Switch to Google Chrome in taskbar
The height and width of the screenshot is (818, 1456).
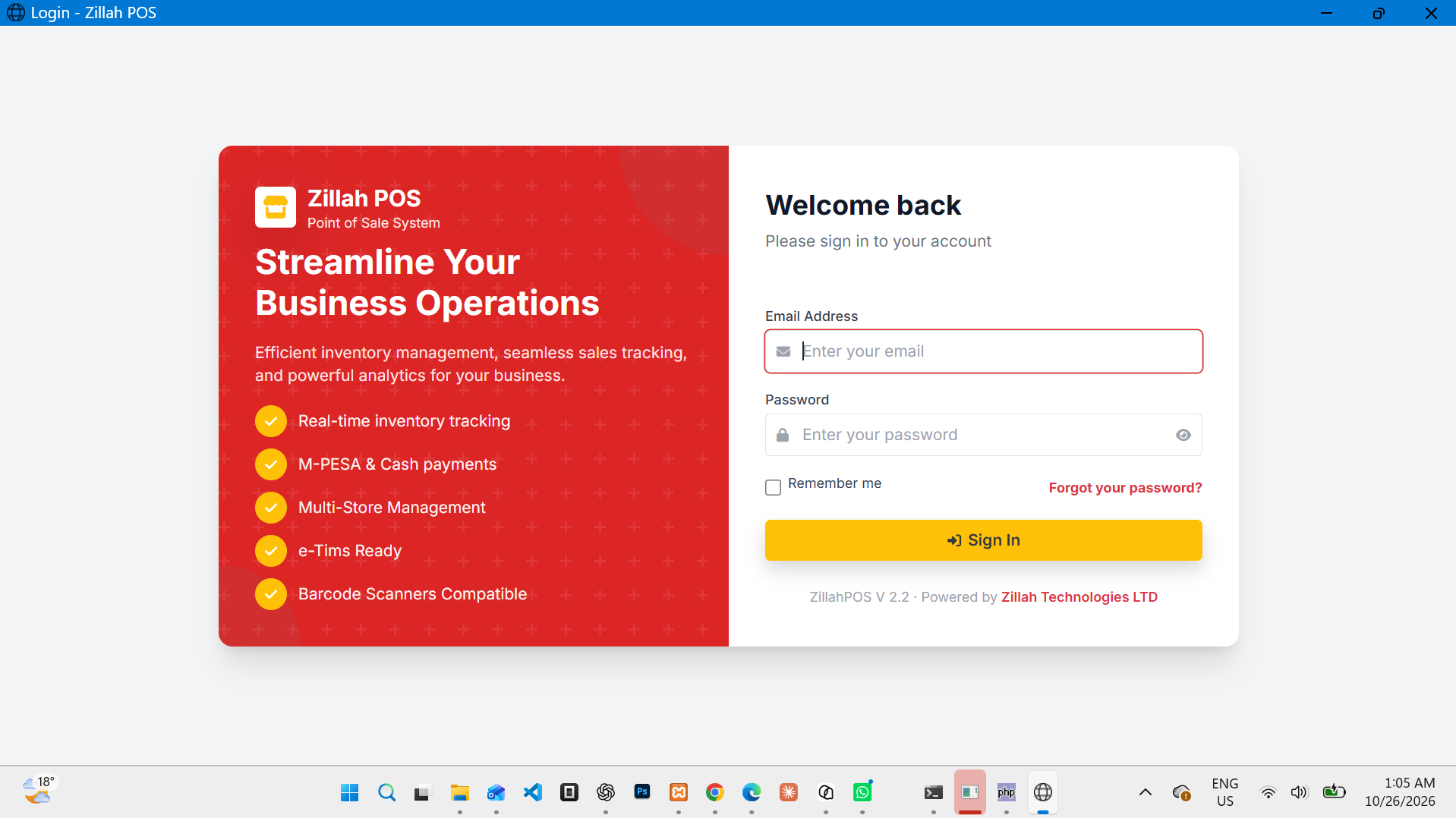point(714,793)
